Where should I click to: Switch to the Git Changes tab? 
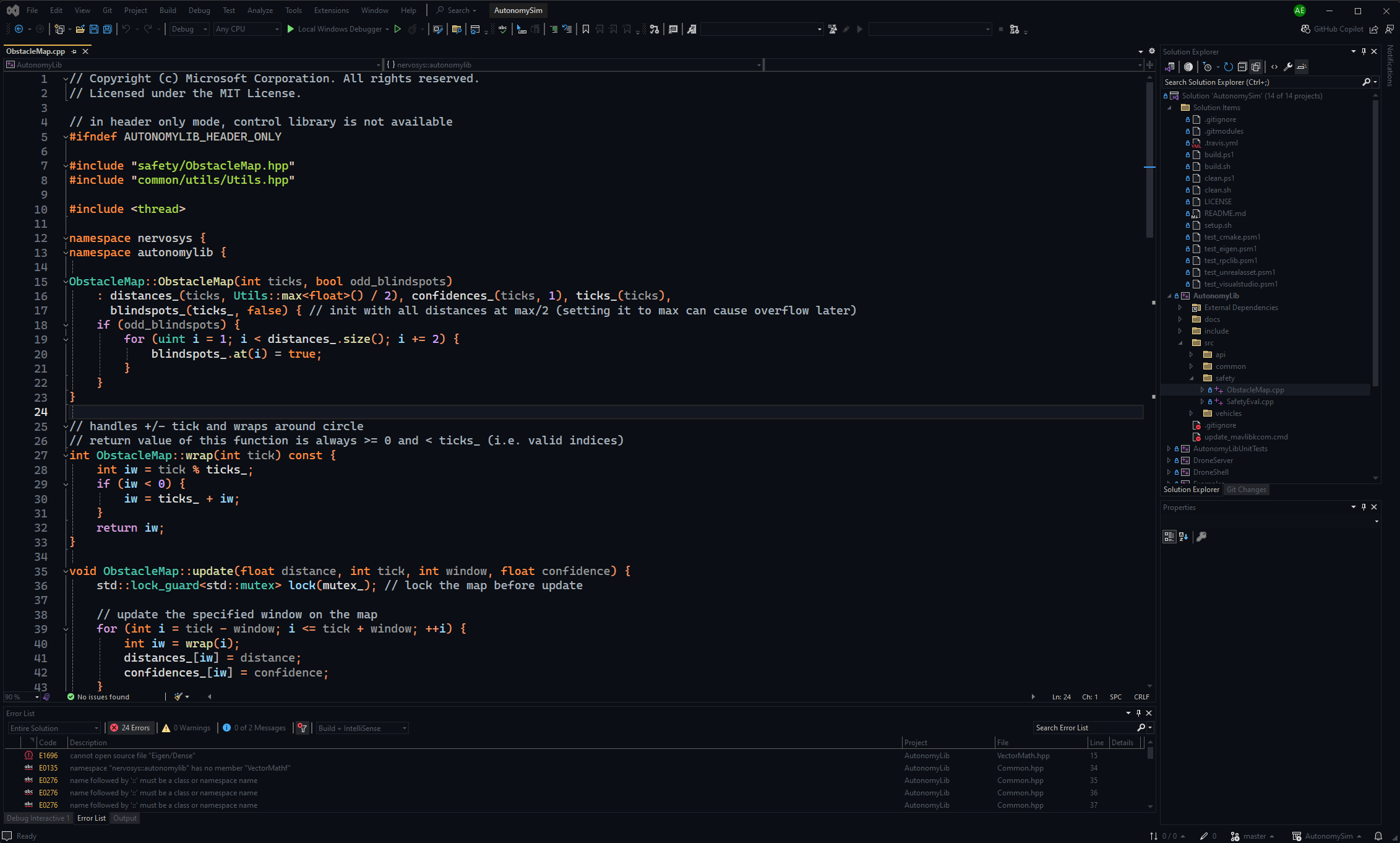[1246, 490]
